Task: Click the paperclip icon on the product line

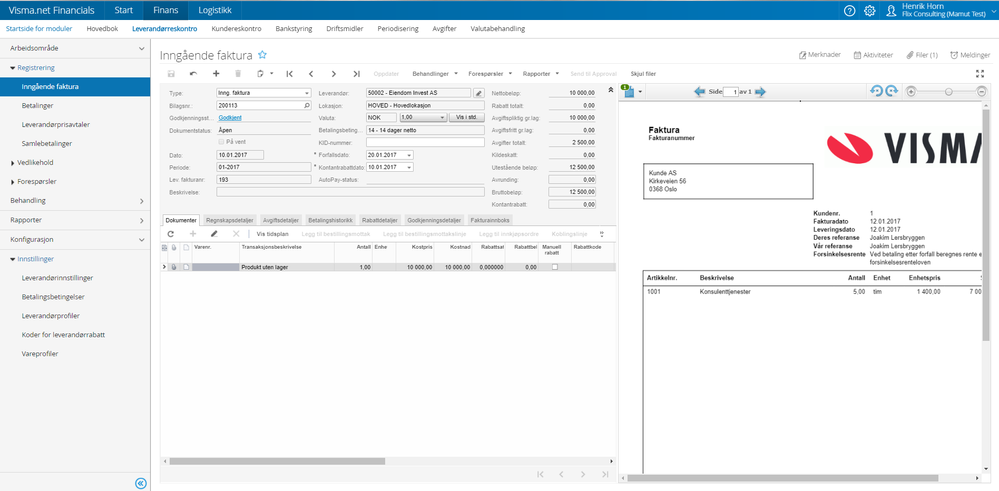Action: pyautogui.click(x=175, y=267)
